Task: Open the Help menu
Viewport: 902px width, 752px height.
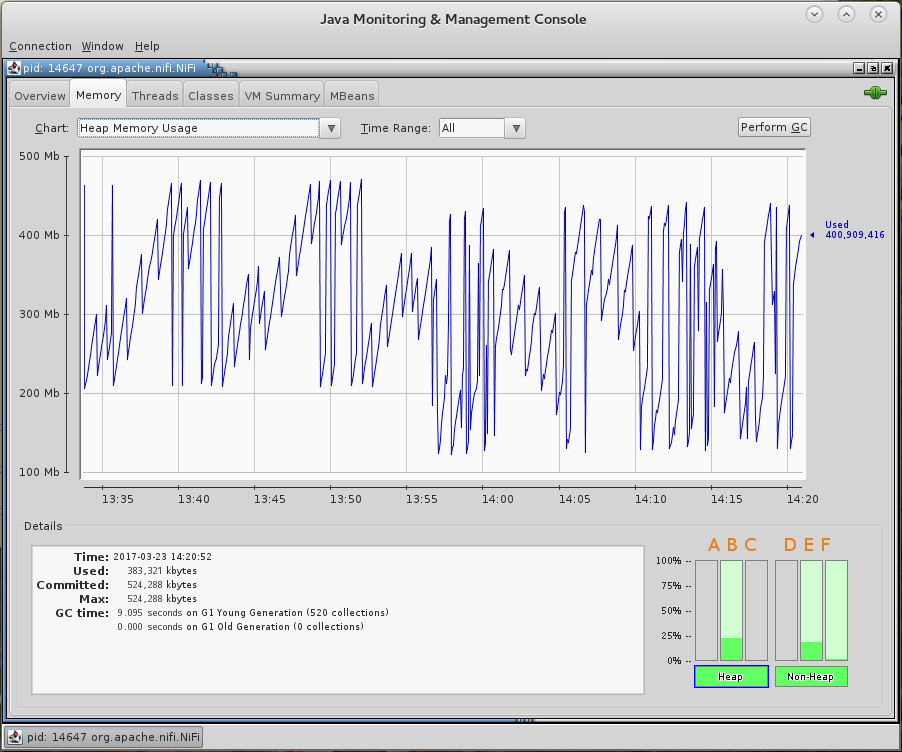Action: [147, 46]
